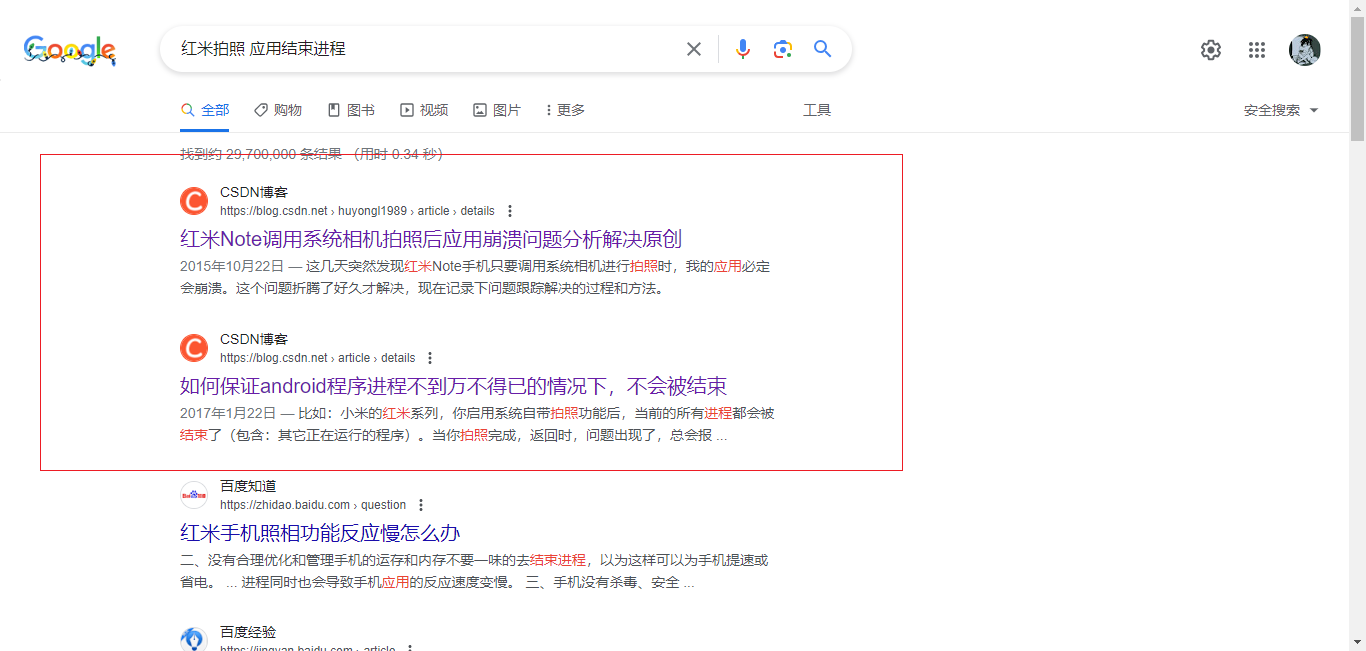The height and width of the screenshot is (651, 1366).
Task: Open settings gear icon
Action: click(1211, 50)
